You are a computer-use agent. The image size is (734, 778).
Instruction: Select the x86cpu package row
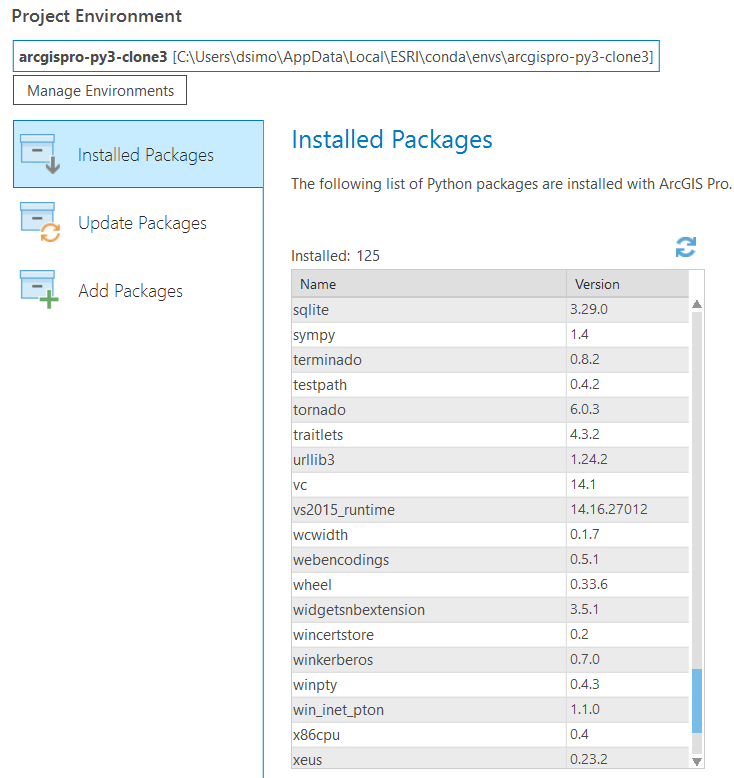[490, 735]
